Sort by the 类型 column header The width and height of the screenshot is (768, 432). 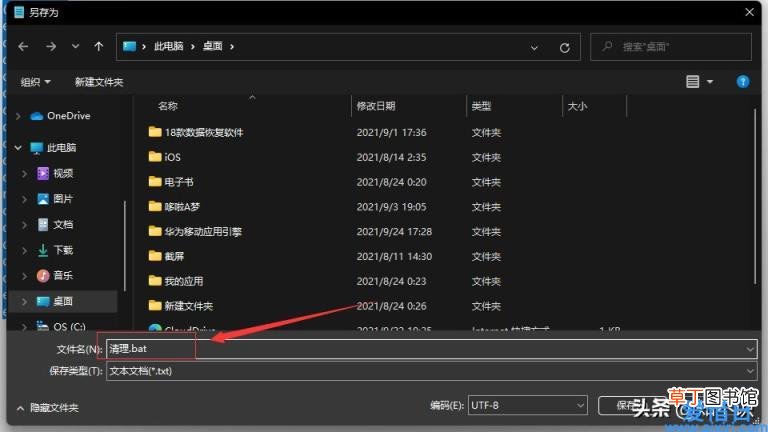pyautogui.click(x=481, y=106)
